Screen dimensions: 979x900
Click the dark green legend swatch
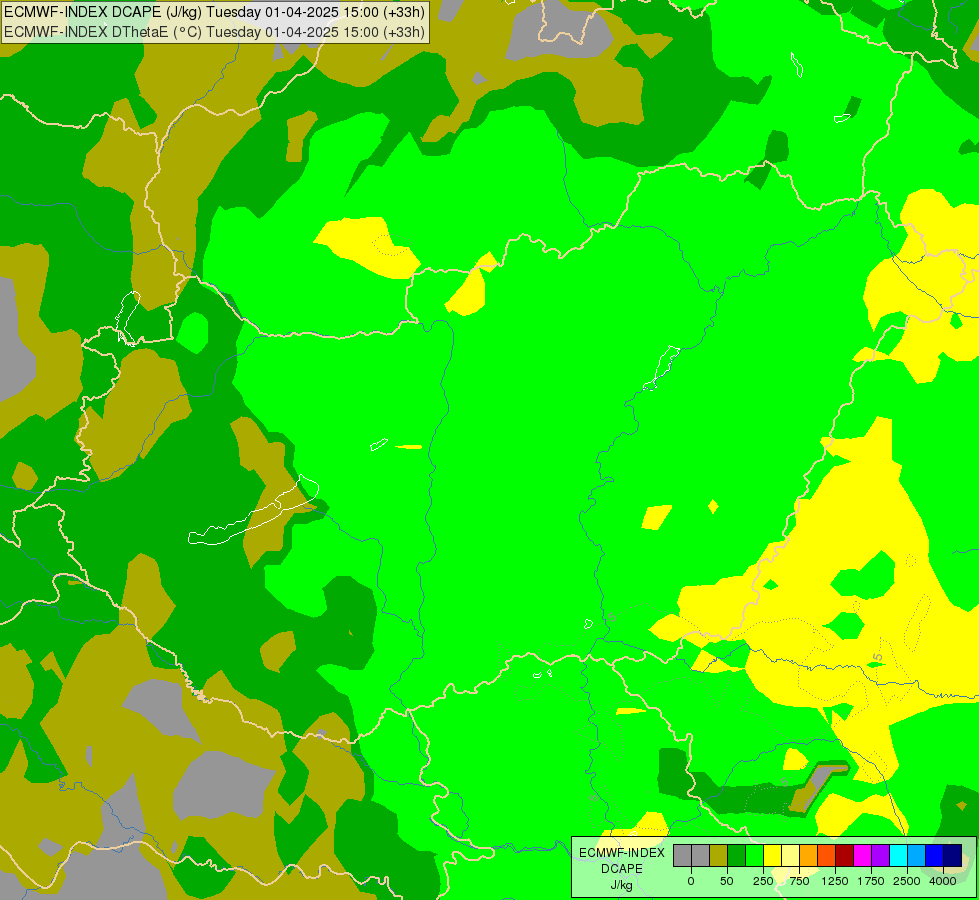click(736, 855)
